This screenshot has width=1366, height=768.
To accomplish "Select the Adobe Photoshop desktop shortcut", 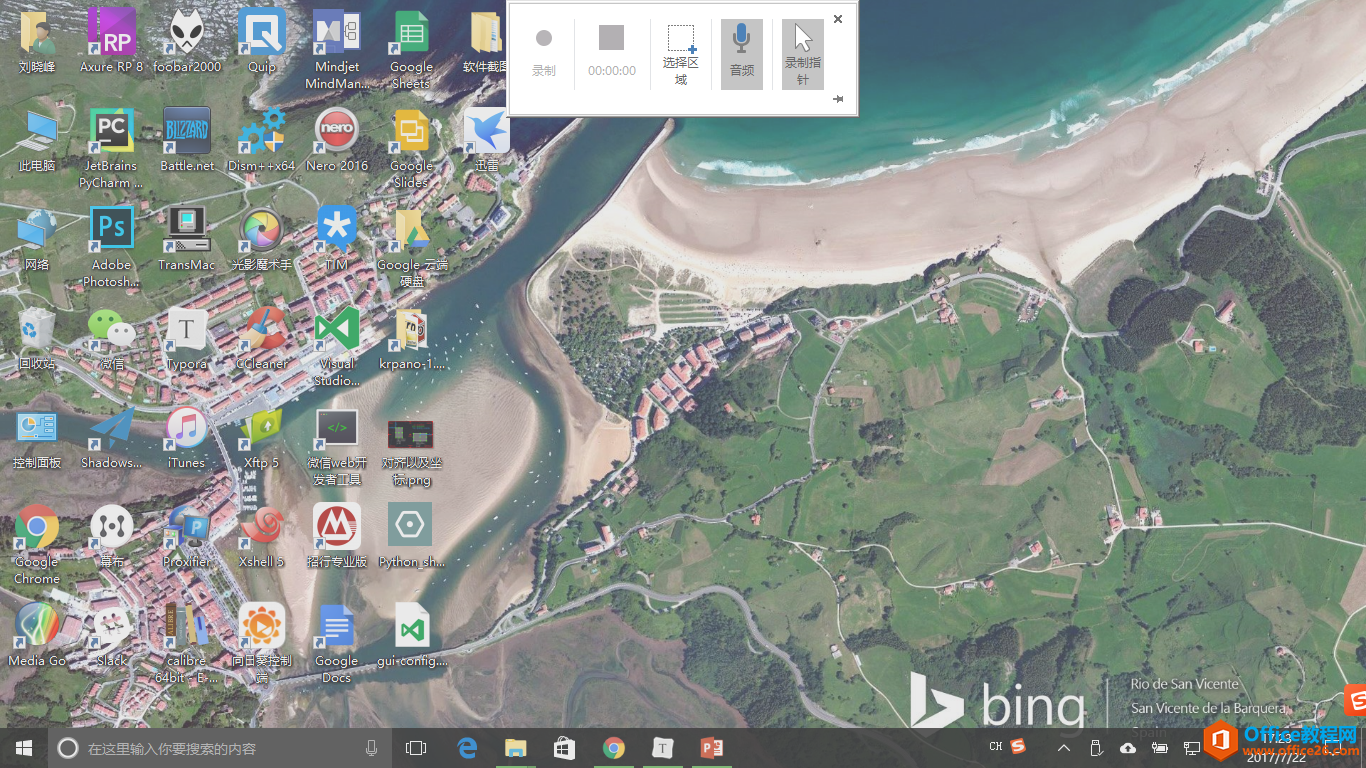I will click(x=111, y=238).
